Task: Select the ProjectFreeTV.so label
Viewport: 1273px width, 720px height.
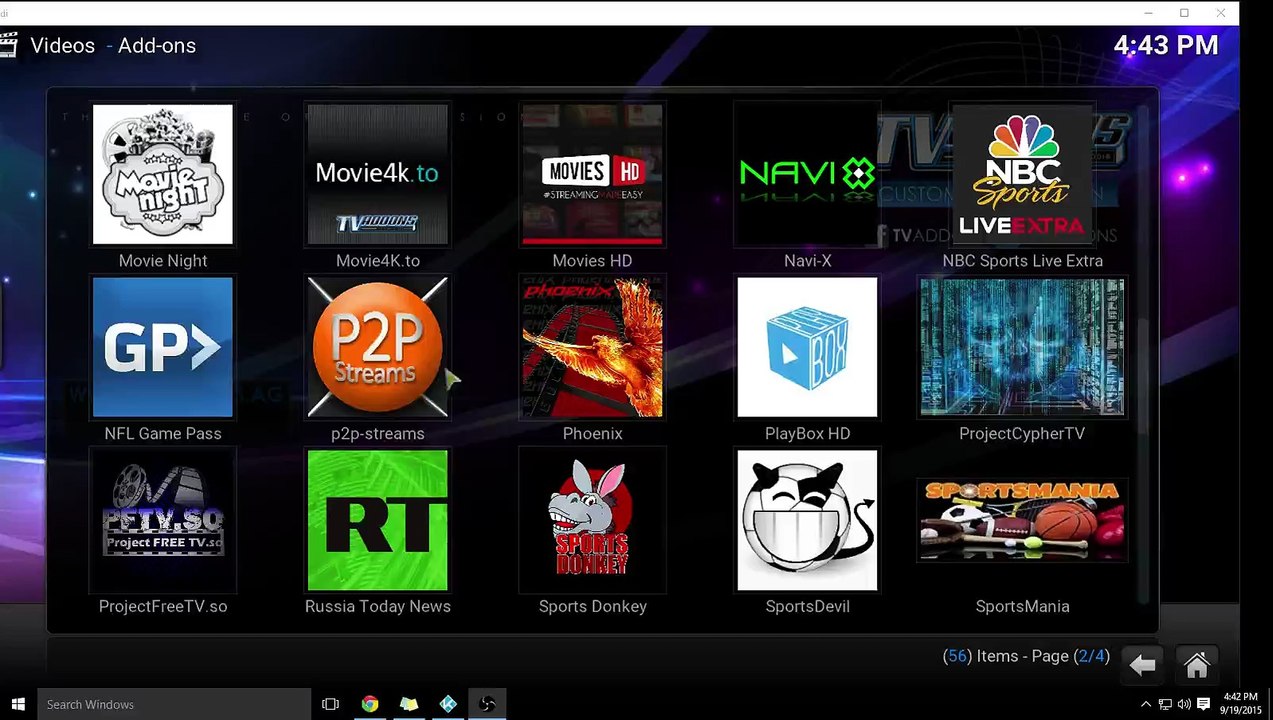Action: [x=163, y=606]
